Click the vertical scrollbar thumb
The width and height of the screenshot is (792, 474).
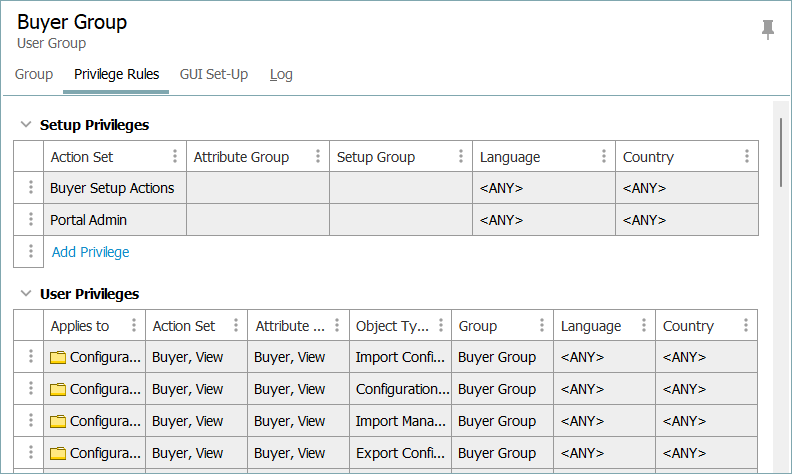pyautogui.click(x=780, y=150)
